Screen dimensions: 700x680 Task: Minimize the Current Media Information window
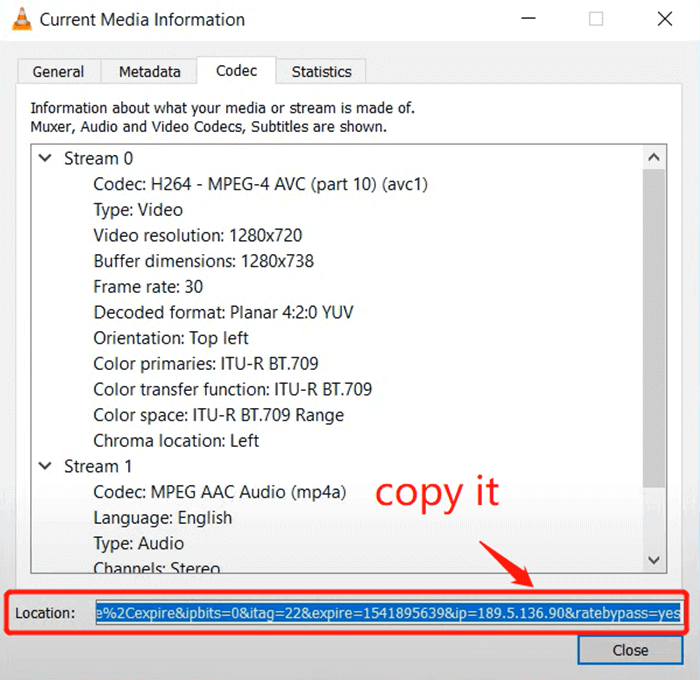pos(529,19)
